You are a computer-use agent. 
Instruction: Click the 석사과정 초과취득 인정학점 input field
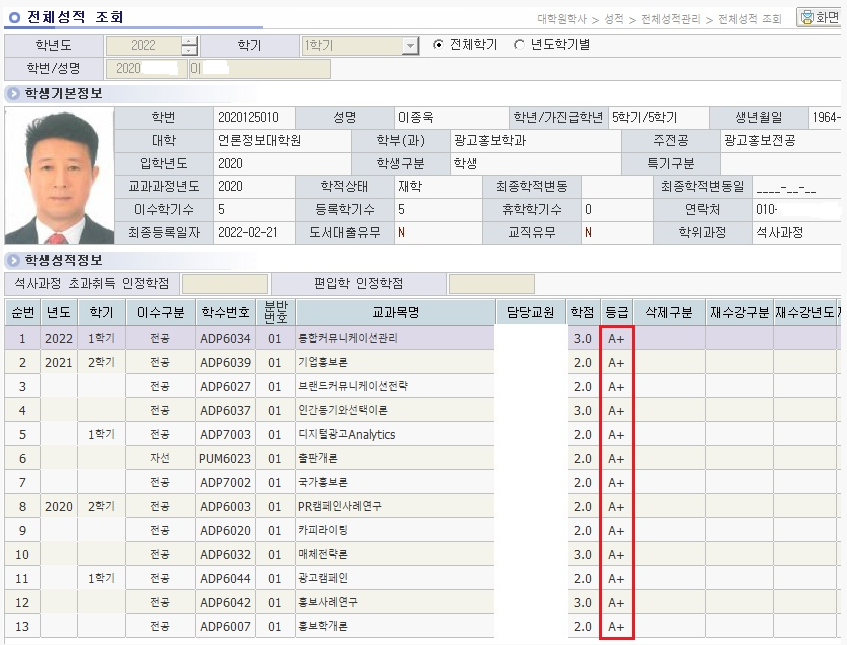[x=227, y=284]
